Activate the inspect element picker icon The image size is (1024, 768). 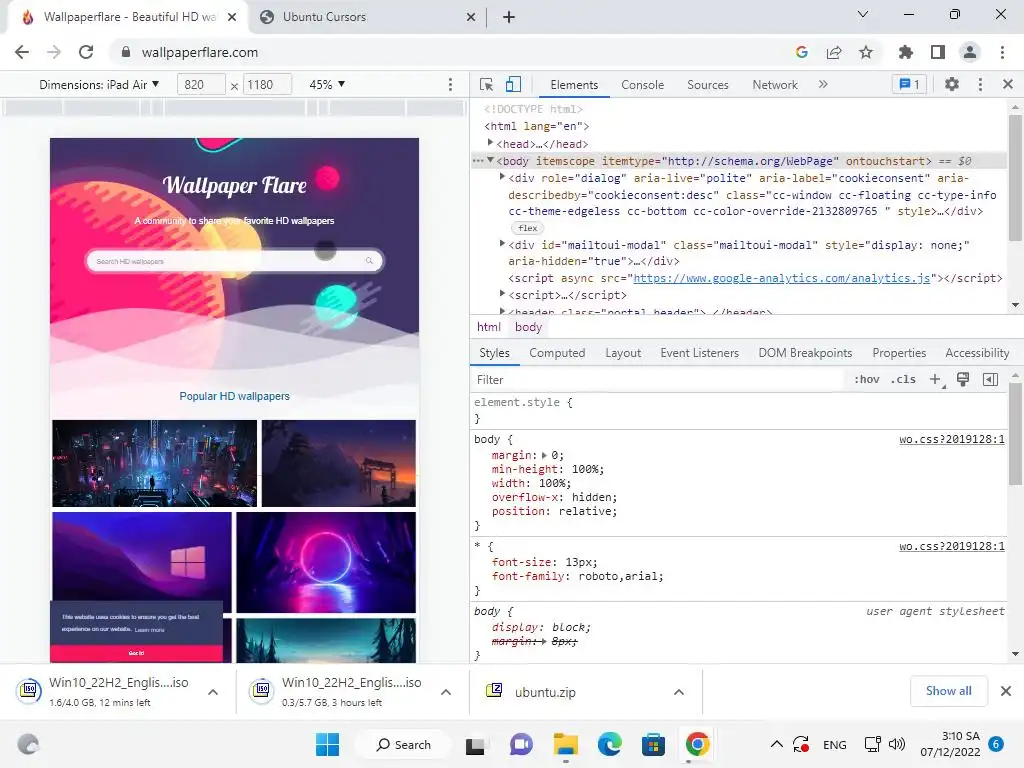(487, 84)
